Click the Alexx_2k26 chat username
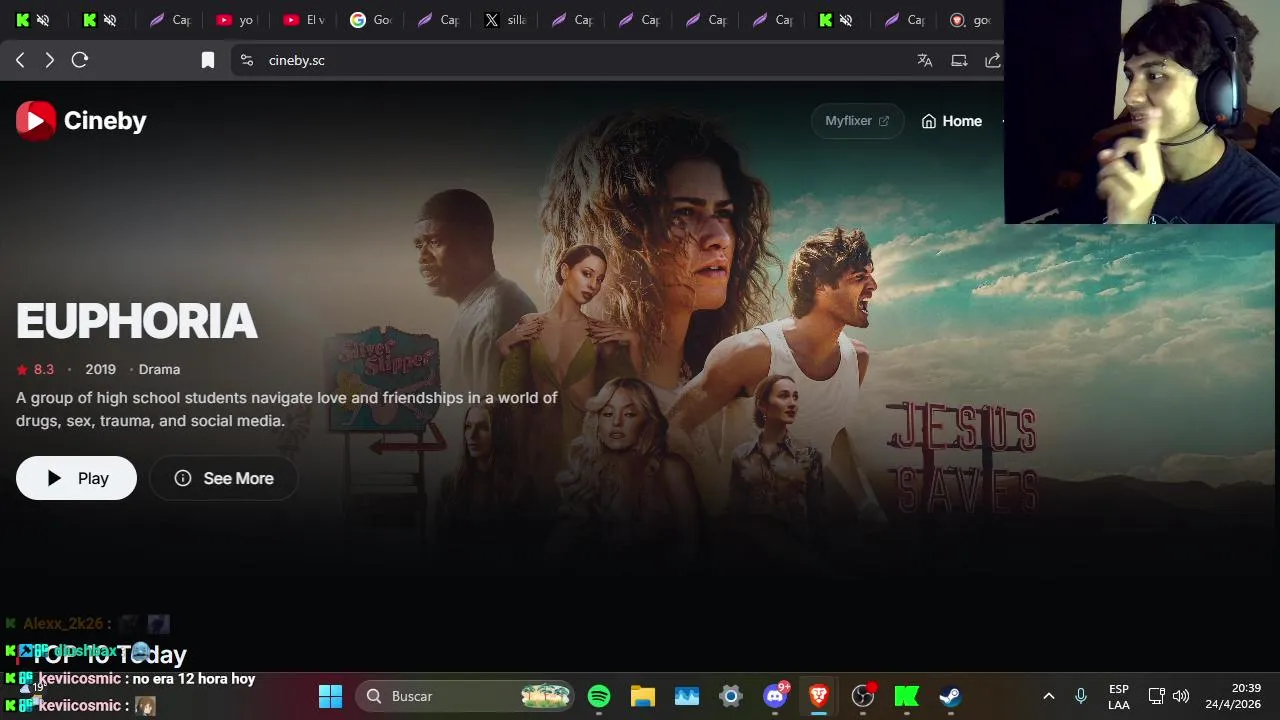Image resolution: width=1280 pixels, height=720 pixels. (64, 624)
